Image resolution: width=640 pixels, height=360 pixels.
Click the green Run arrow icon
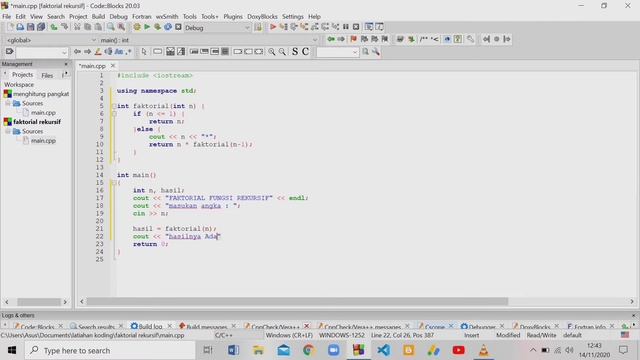click(x=147, y=27)
